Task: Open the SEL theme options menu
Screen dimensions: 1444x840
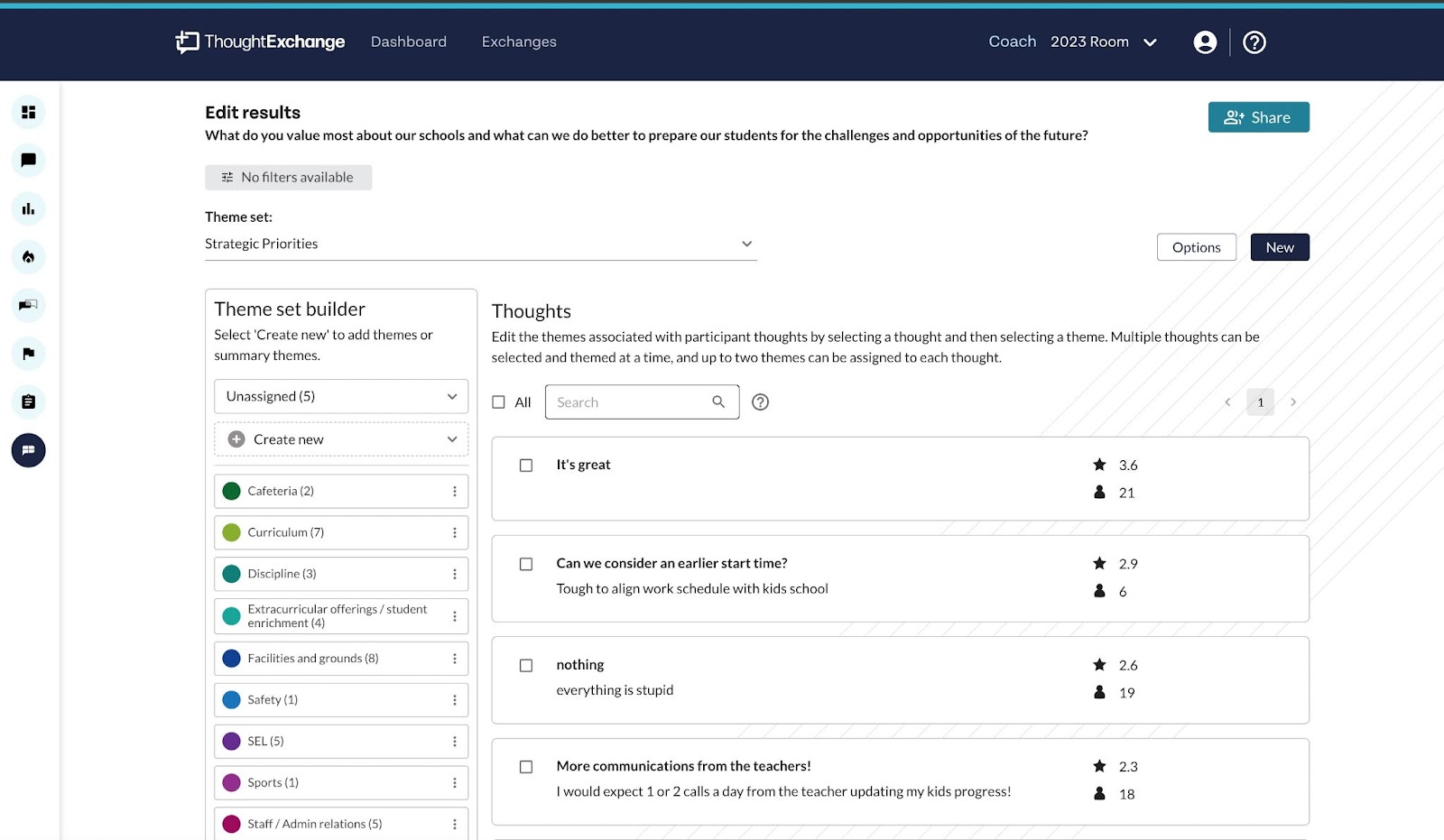Action: (455, 742)
